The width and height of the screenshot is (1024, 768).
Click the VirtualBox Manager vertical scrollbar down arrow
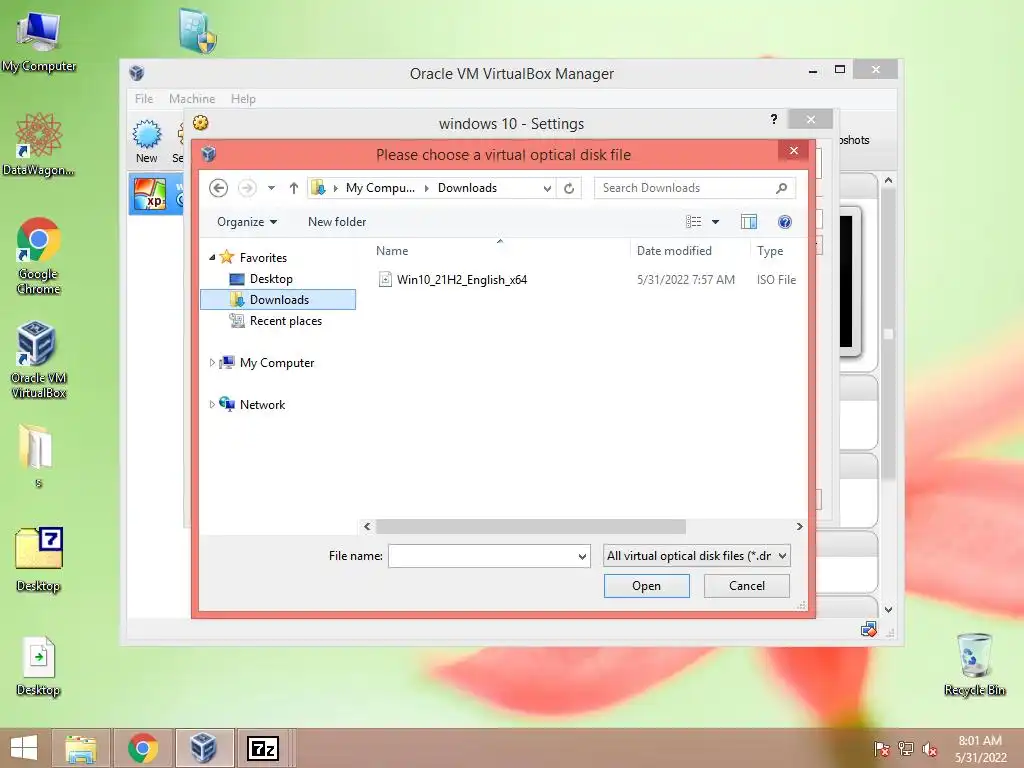pyautogui.click(x=888, y=609)
